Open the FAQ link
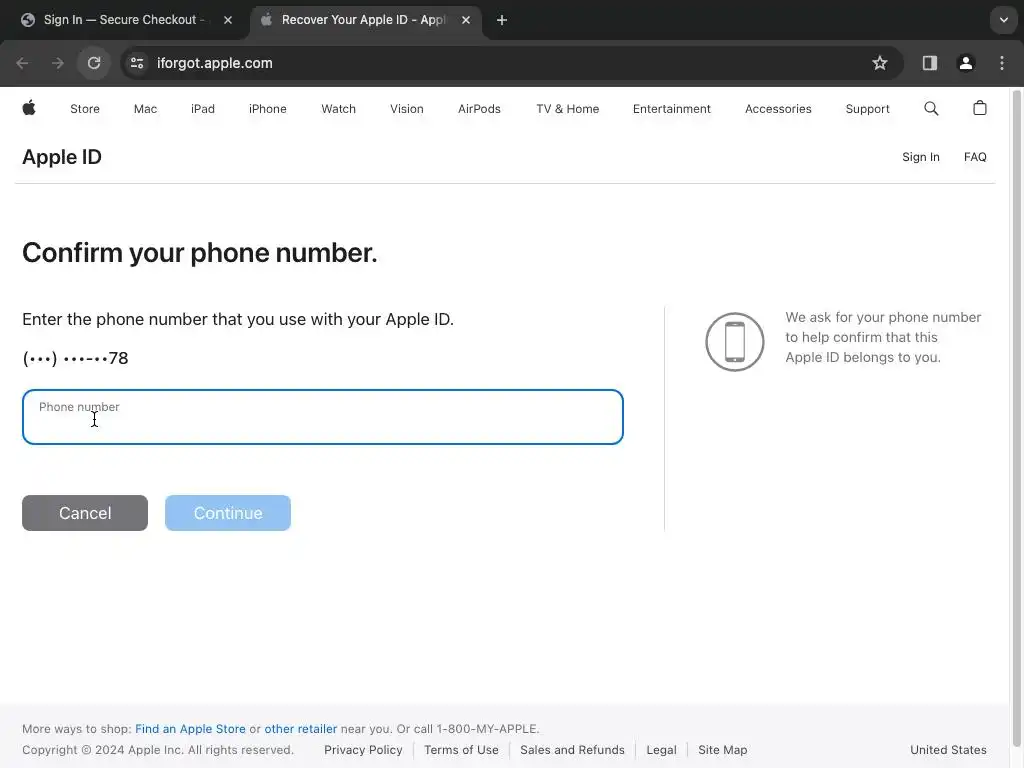1024x768 pixels. (x=975, y=157)
